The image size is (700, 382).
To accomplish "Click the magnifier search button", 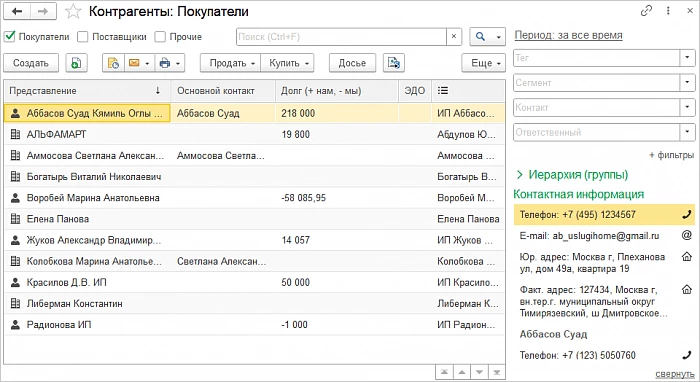I will (480, 37).
